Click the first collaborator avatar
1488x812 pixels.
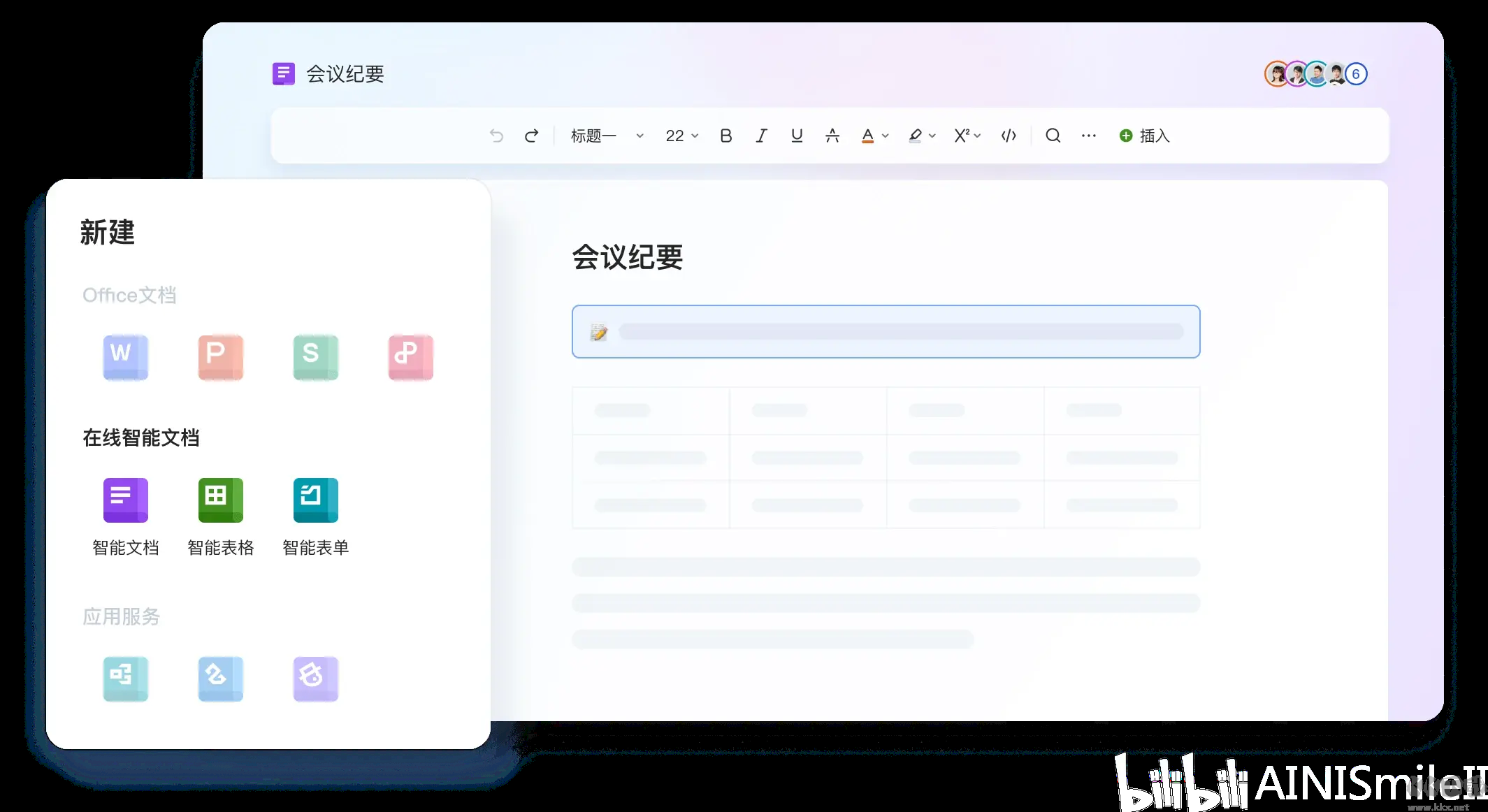coord(1276,74)
